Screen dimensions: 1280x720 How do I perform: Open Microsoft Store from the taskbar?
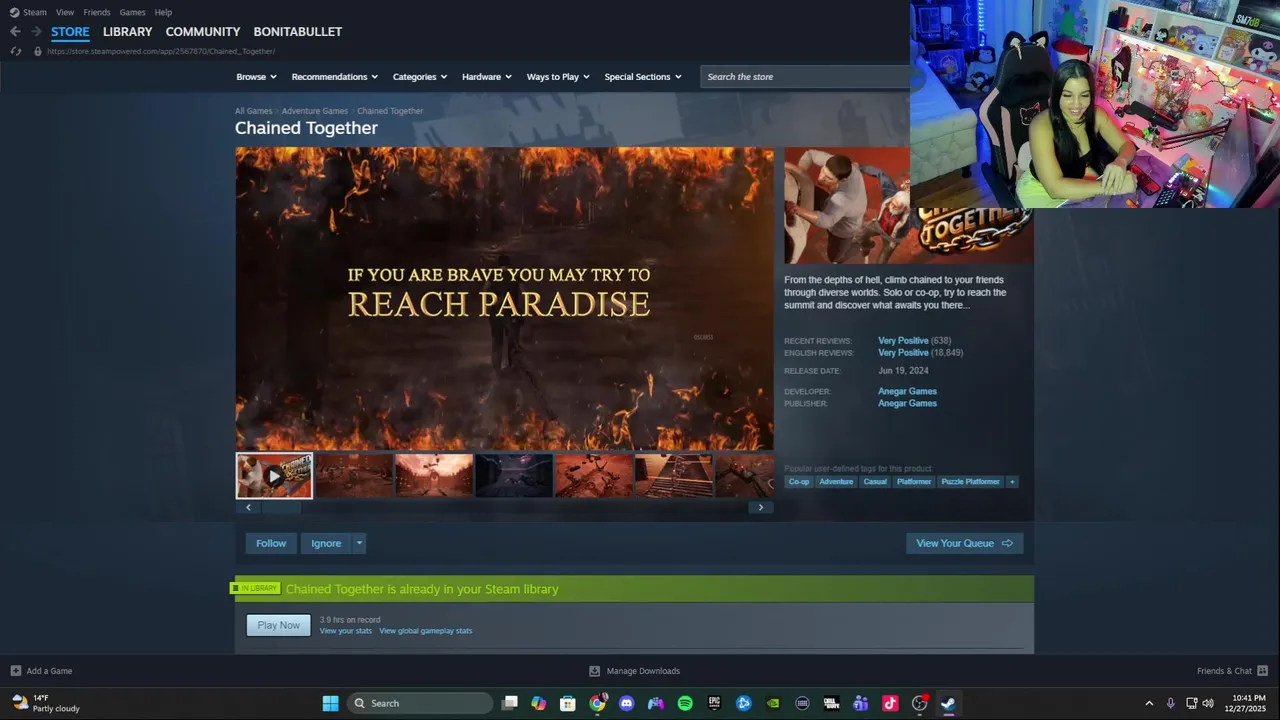(568, 703)
